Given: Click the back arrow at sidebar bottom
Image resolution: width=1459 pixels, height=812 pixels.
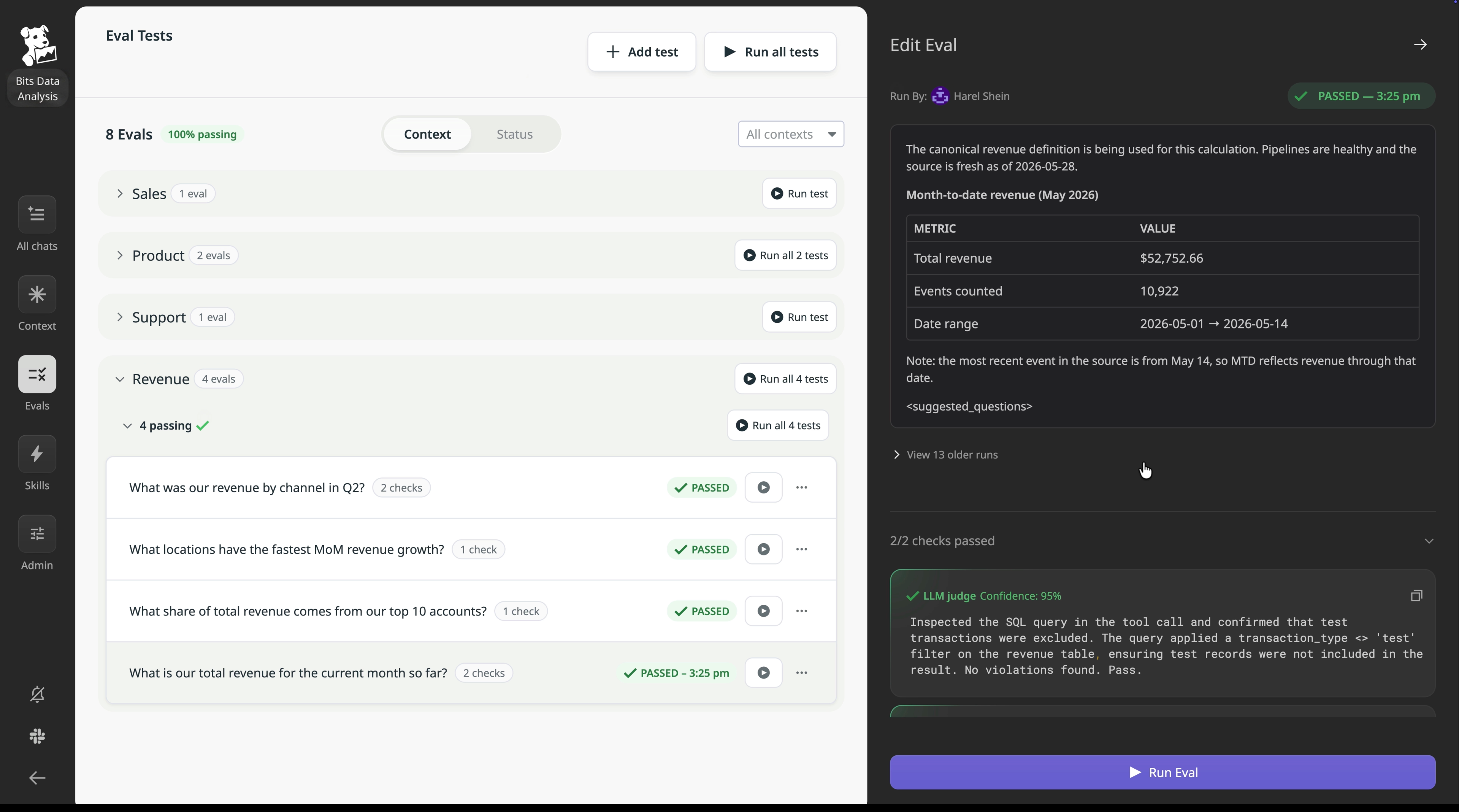Looking at the screenshot, I should click(37, 778).
